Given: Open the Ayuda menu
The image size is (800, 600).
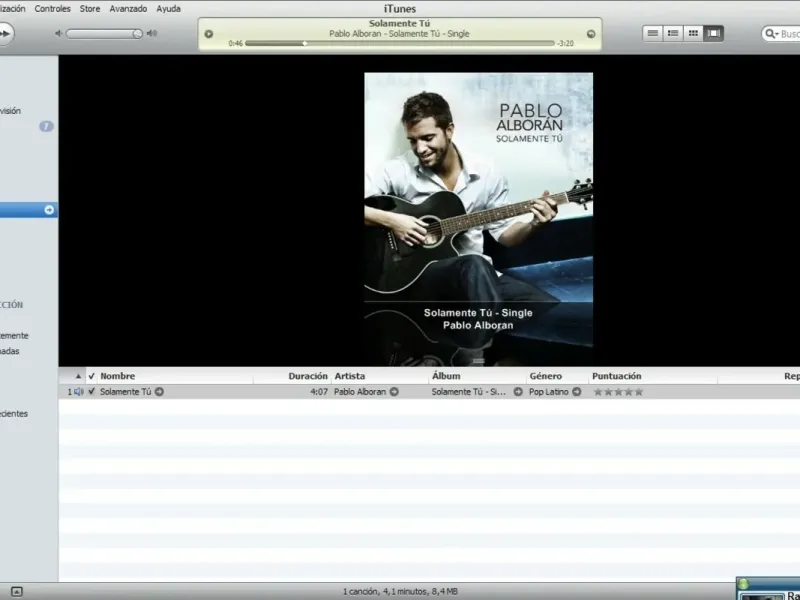Looking at the screenshot, I should coord(168,9).
